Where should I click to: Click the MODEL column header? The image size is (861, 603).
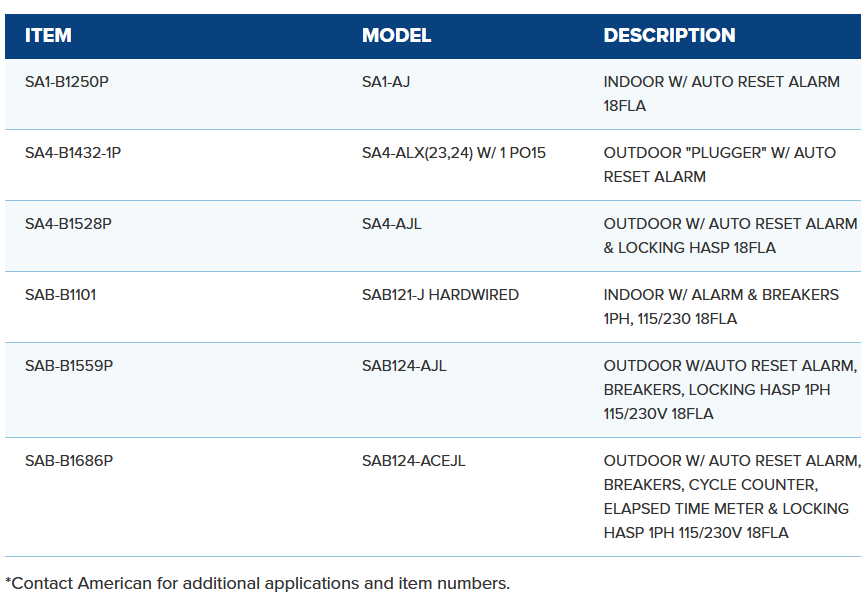point(396,36)
